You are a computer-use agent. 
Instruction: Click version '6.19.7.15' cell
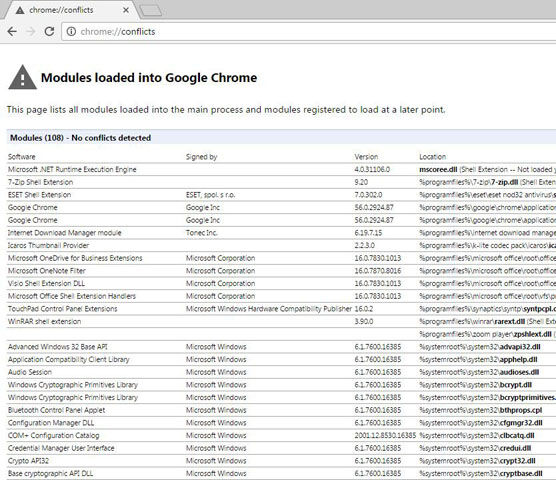coord(368,233)
